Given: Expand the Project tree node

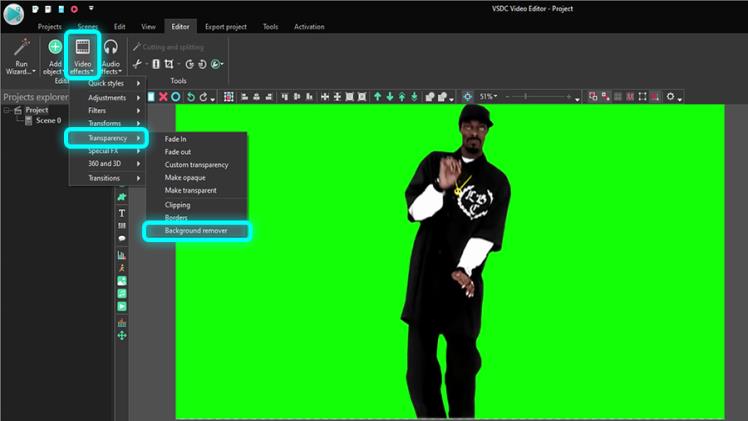Looking at the screenshot, I should [7, 110].
